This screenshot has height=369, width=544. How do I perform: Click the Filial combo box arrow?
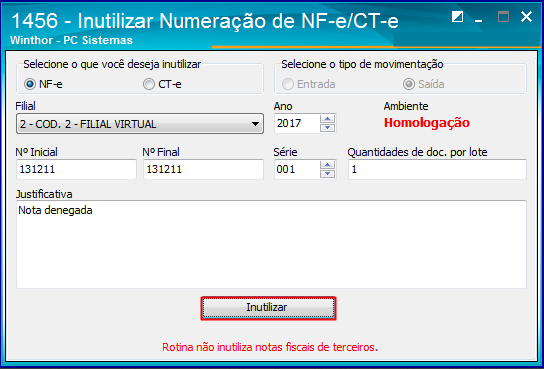tap(255, 124)
